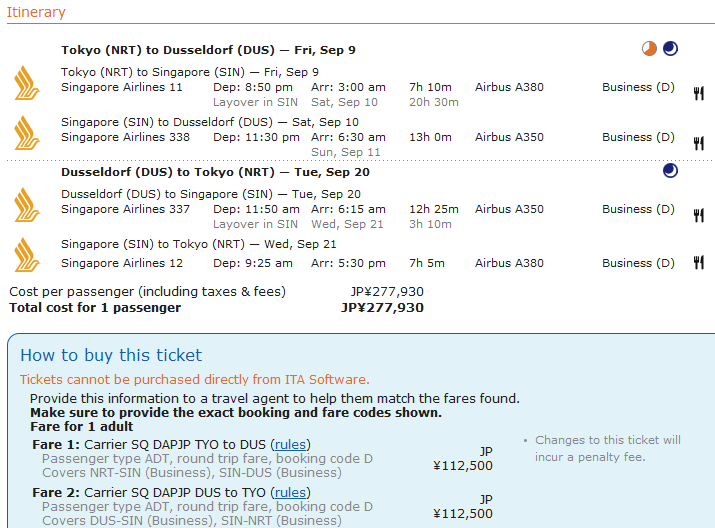Select the bold total cost JP¥277,930
The width and height of the screenshot is (715, 528).
(x=382, y=307)
